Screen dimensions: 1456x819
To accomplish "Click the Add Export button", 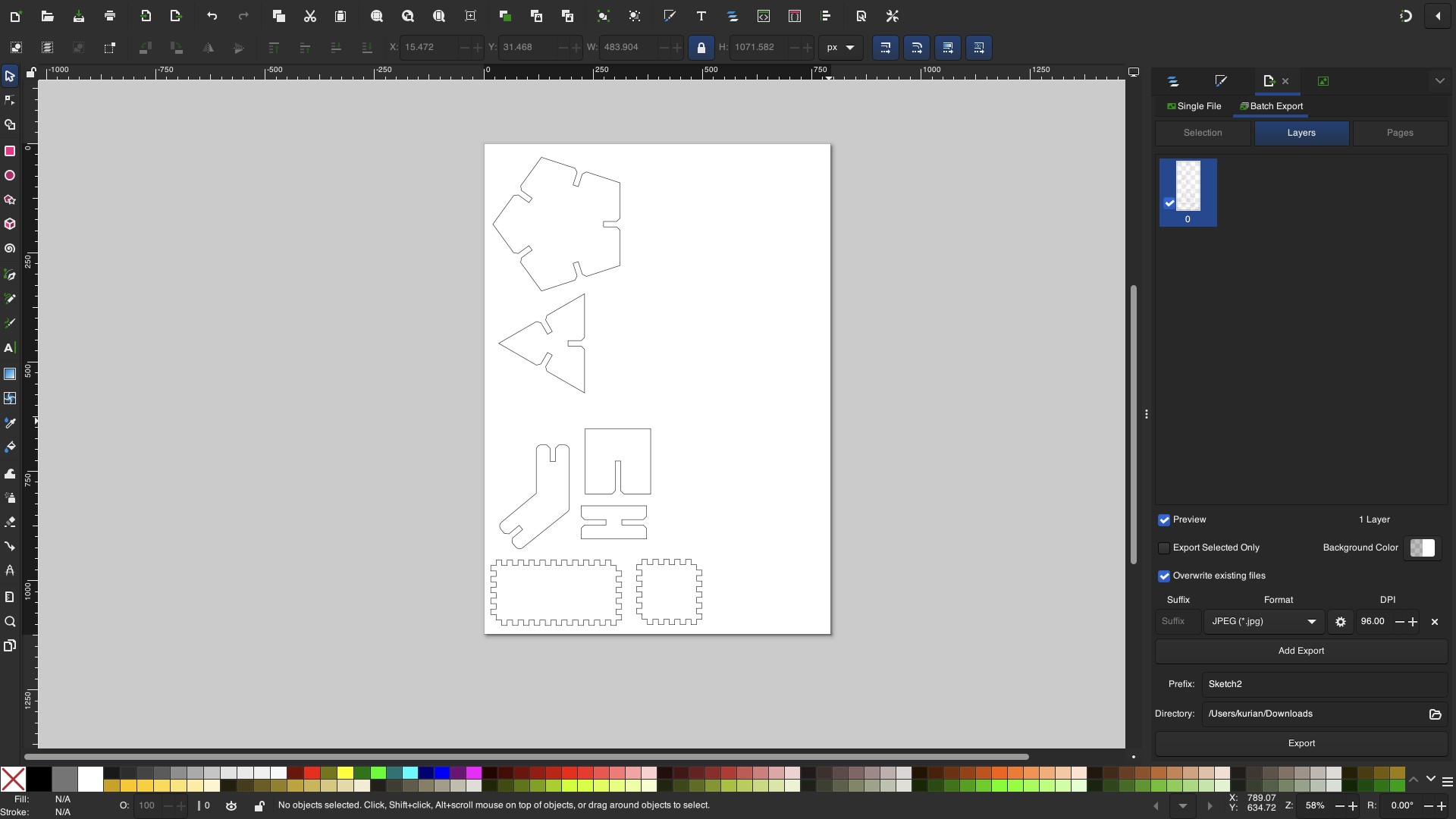I will coord(1301,651).
